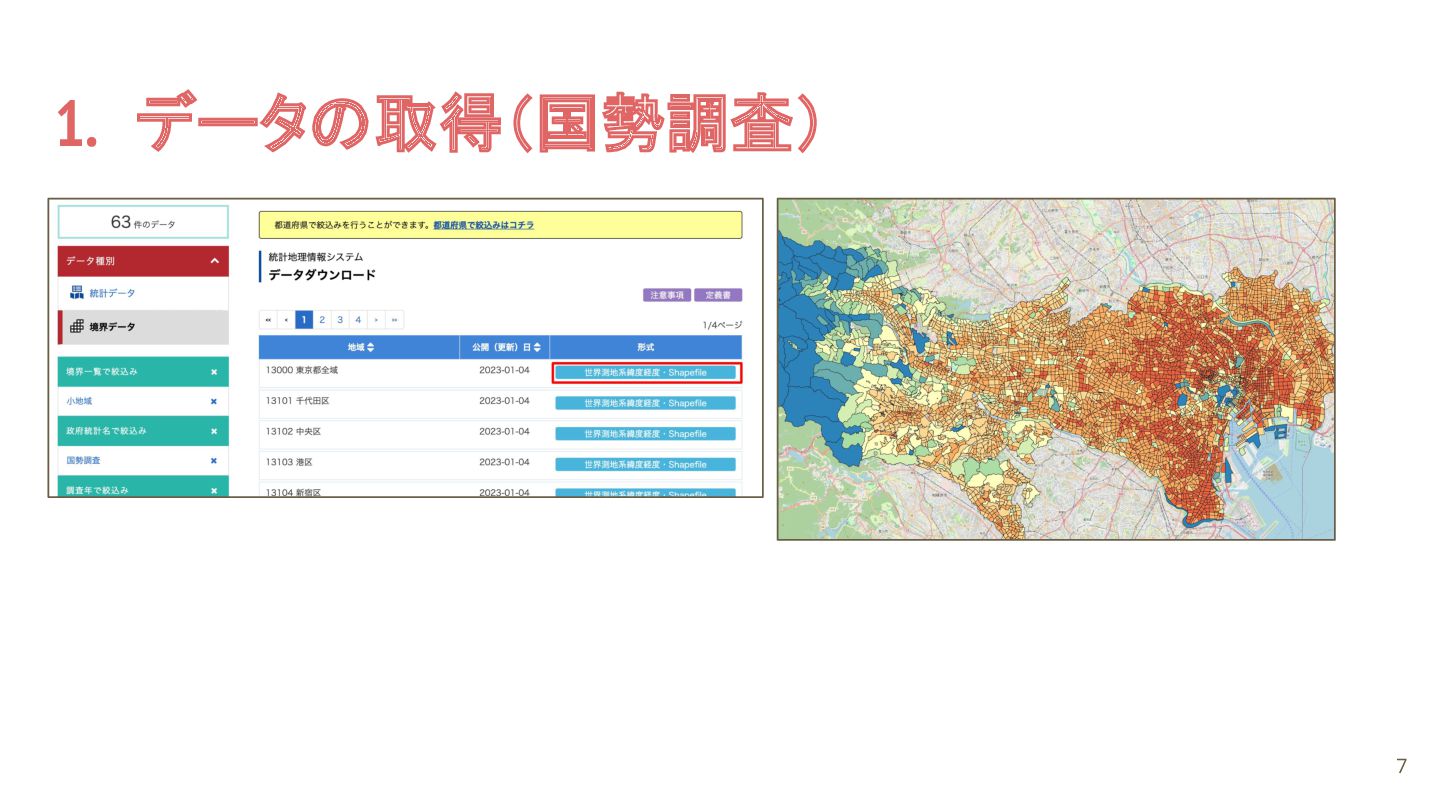Image resolution: width=1440 pixels, height=810 pixels.
Task: Remove the 境界一覧で絞込み filter with its X
Action: coord(214,372)
